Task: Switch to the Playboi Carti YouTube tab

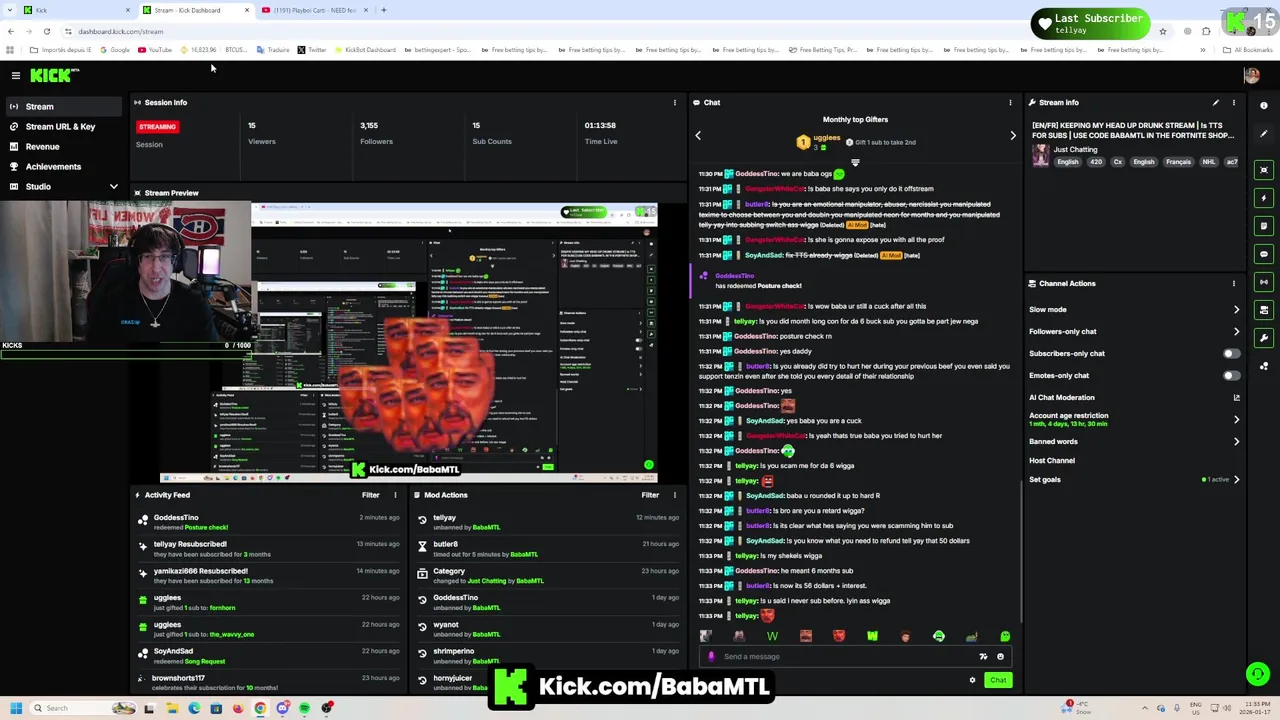Action: [x=315, y=10]
